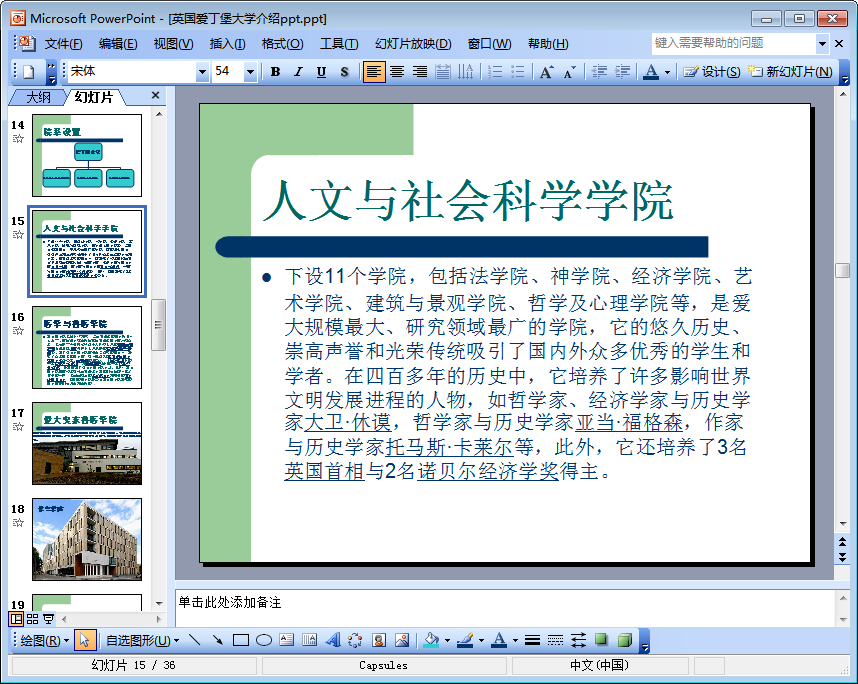This screenshot has width=858, height=684.
Task: Open arrow style options
Action: click(578, 640)
